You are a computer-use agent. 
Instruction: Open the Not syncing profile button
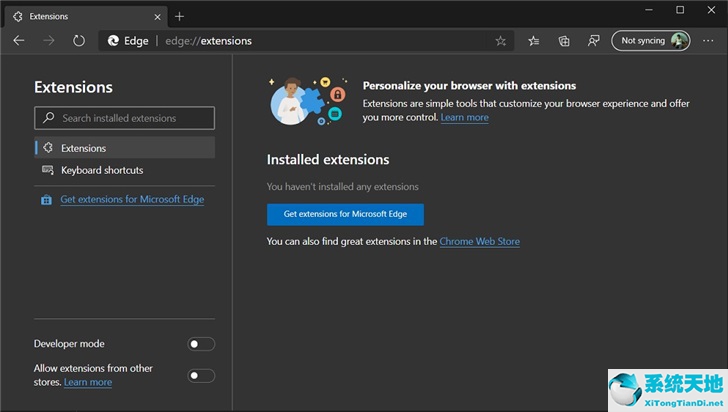point(650,41)
